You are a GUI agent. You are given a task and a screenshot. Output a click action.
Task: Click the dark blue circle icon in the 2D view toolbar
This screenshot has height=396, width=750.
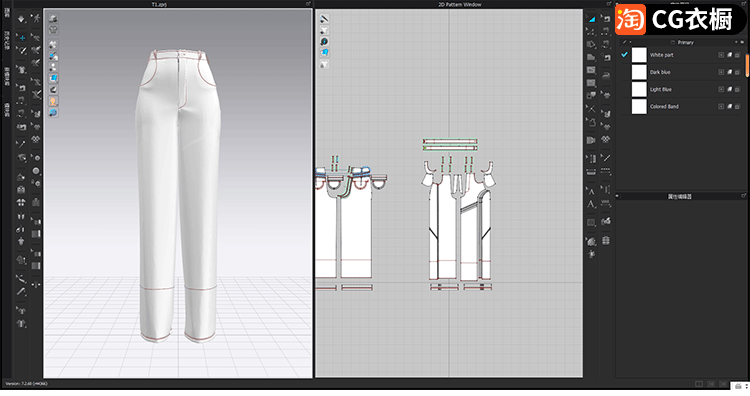coord(324,42)
